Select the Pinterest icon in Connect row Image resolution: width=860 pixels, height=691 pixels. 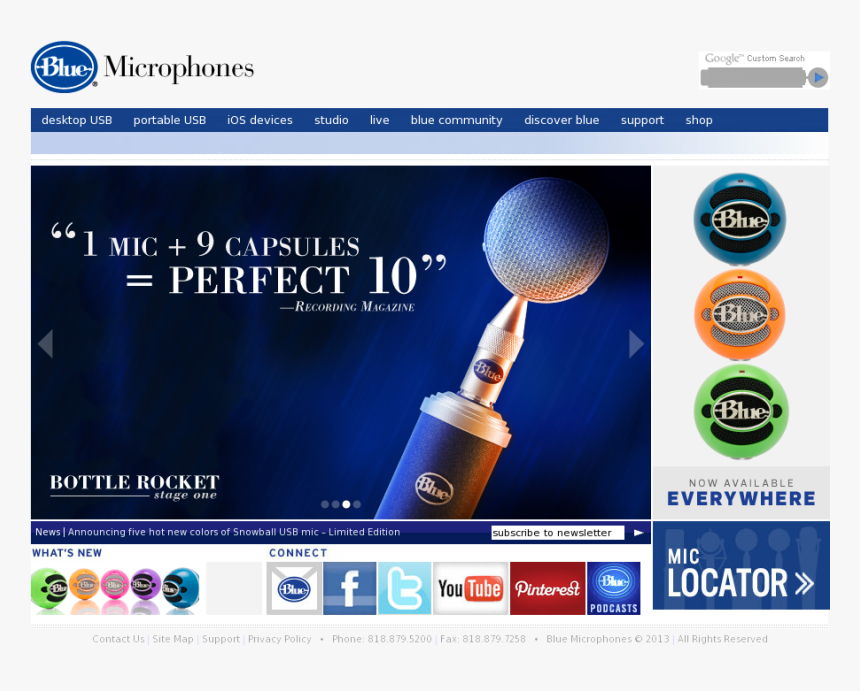[547, 587]
